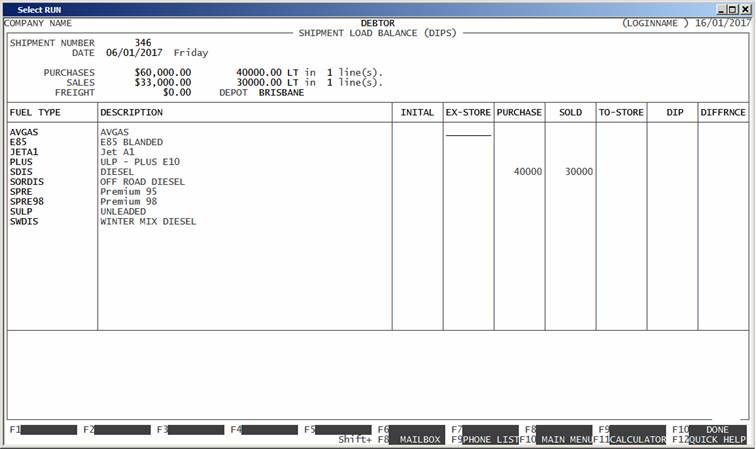The width and height of the screenshot is (756, 449).
Task: Maximize the Select RUN window
Action: 732,10
